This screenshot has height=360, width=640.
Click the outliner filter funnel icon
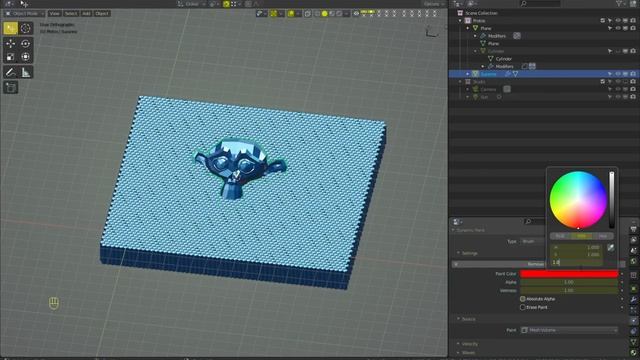click(619, 4)
